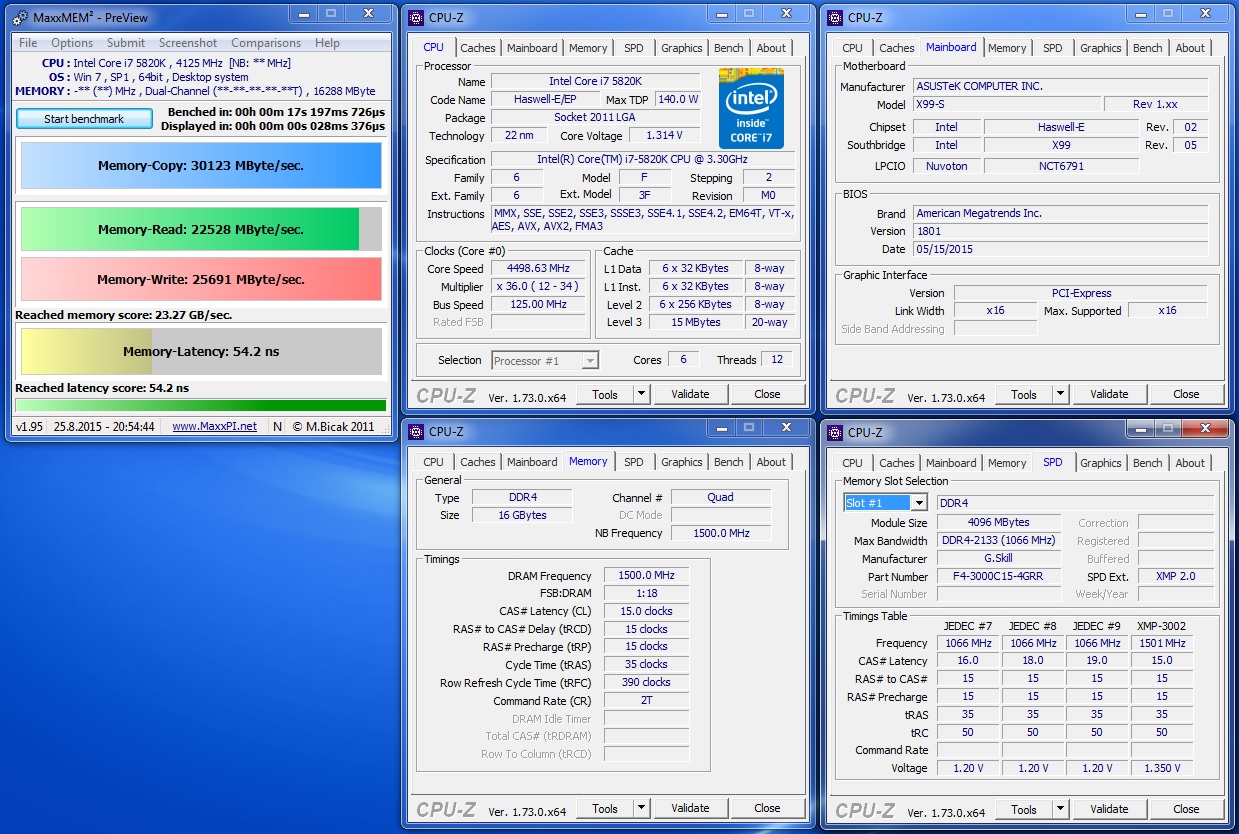Click Part Number F4-3000C15-4GRR
Screen dimensions: 1239x834
click(x=999, y=577)
